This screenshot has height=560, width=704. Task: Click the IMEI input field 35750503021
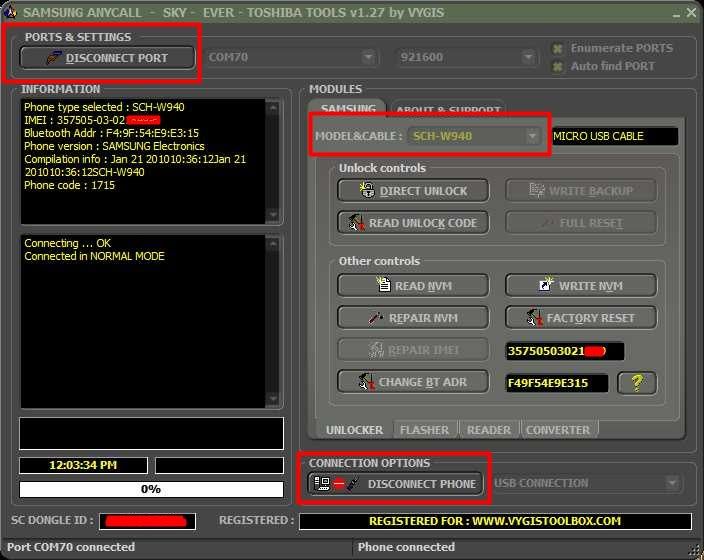pyautogui.click(x=565, y=351)
